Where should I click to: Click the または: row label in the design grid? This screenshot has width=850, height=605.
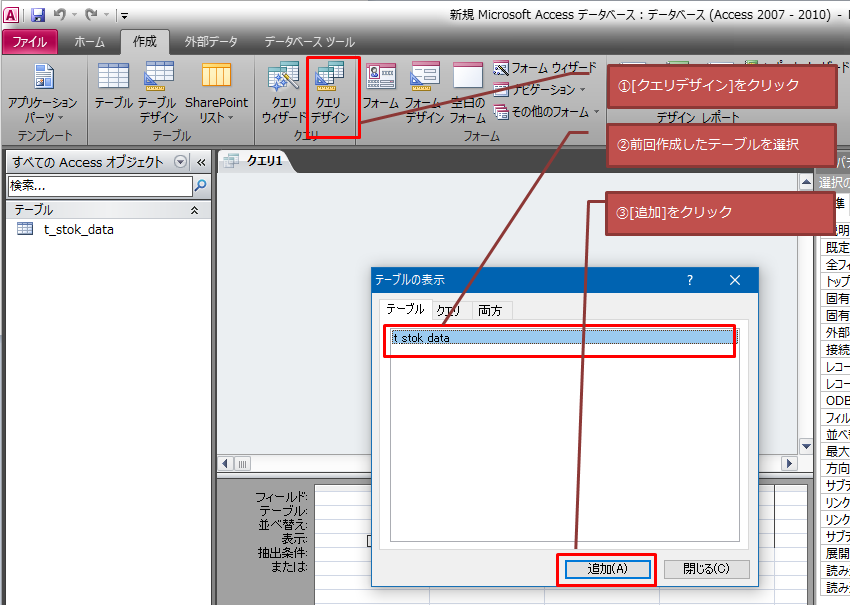(x=289, y=567)
